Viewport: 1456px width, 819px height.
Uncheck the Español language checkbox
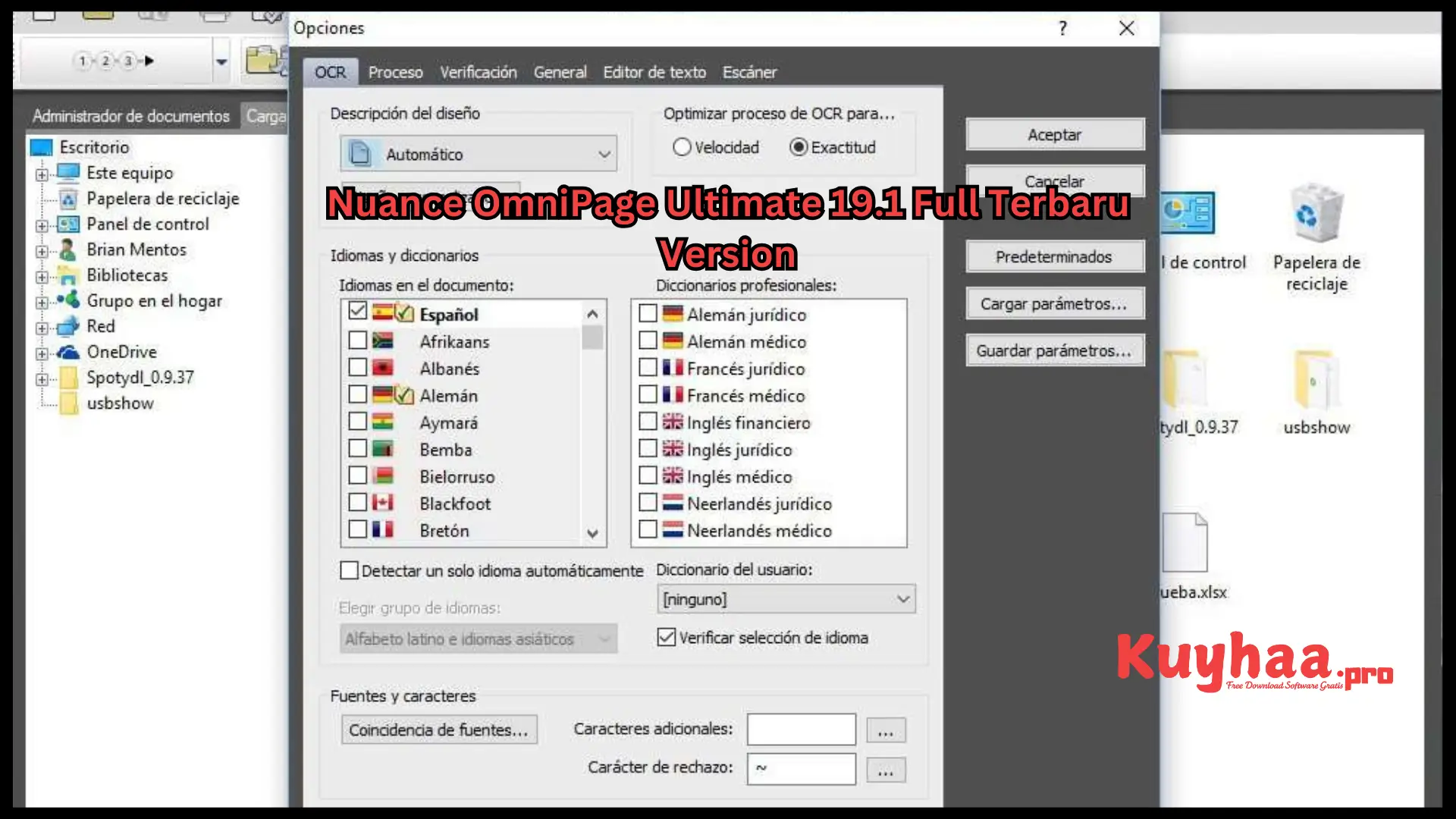(358, 312)
